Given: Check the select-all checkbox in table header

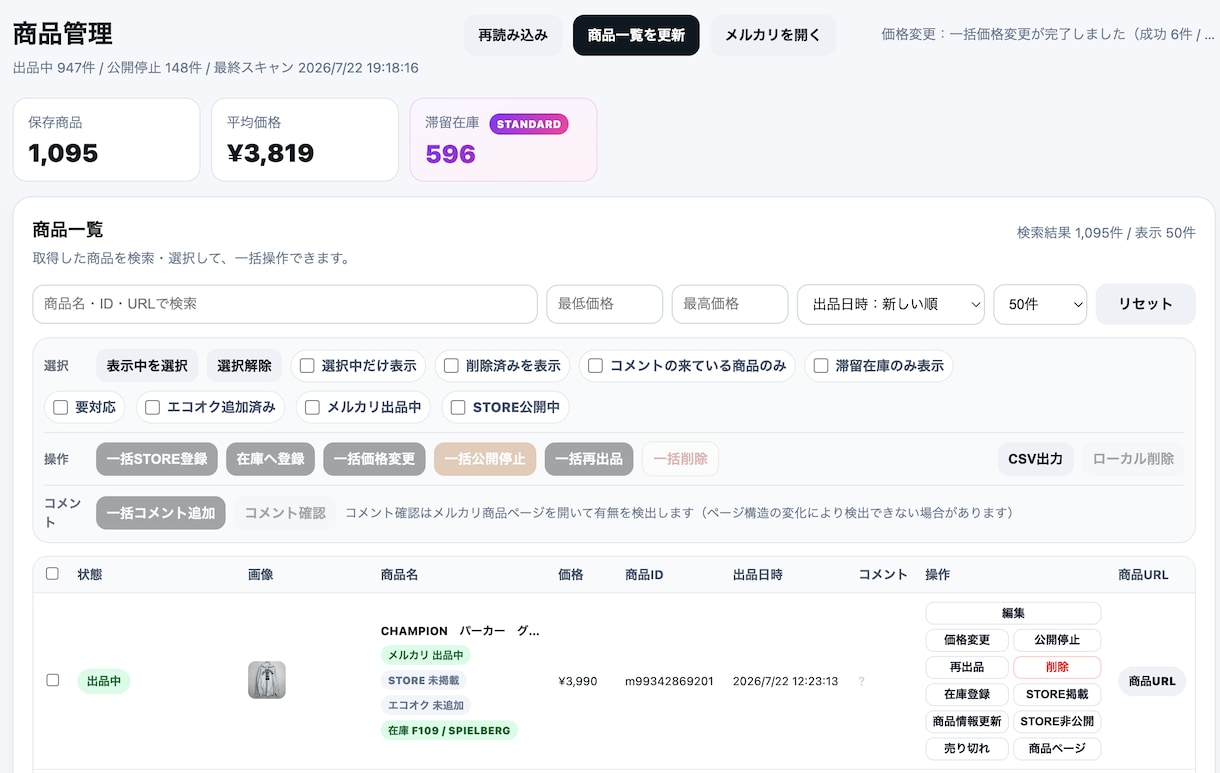Looking at the screenshot, I should tap(53, 574).
